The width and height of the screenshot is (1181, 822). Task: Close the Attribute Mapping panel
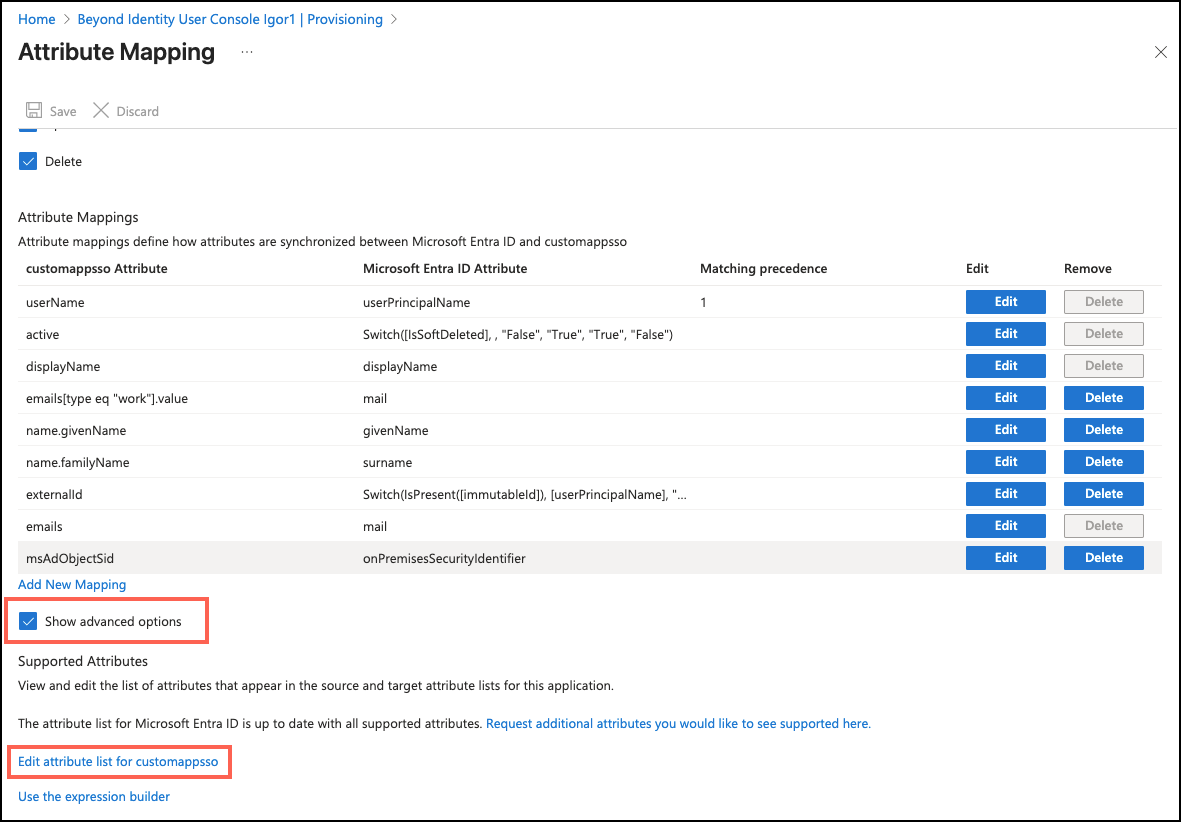tap(1160, 53)
